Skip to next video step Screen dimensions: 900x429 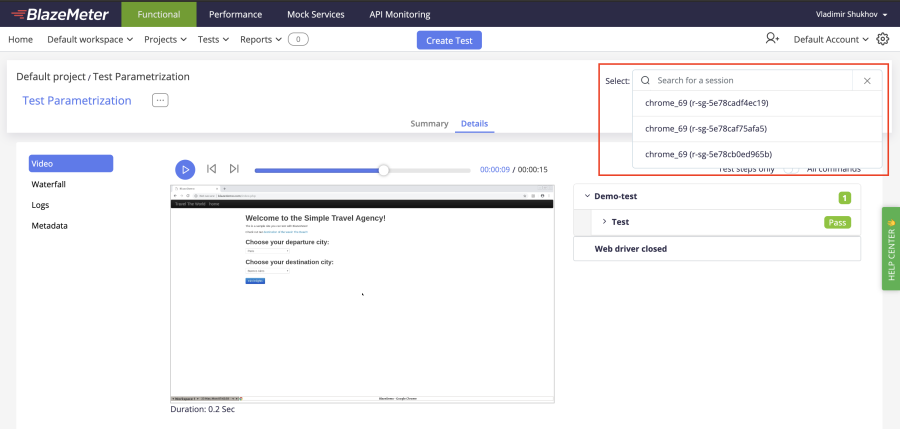coord(234,169)
